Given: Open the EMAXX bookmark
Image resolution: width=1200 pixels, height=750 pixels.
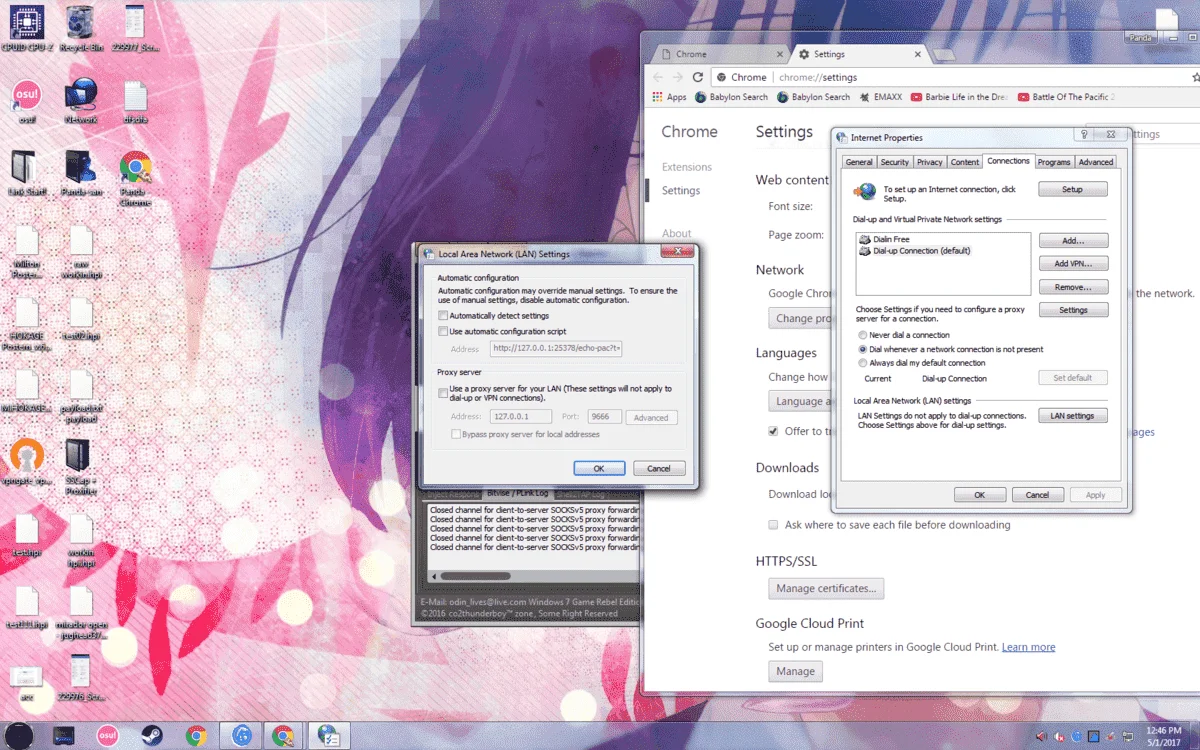Looking at the screenshot, I should (x=880, y=97).
